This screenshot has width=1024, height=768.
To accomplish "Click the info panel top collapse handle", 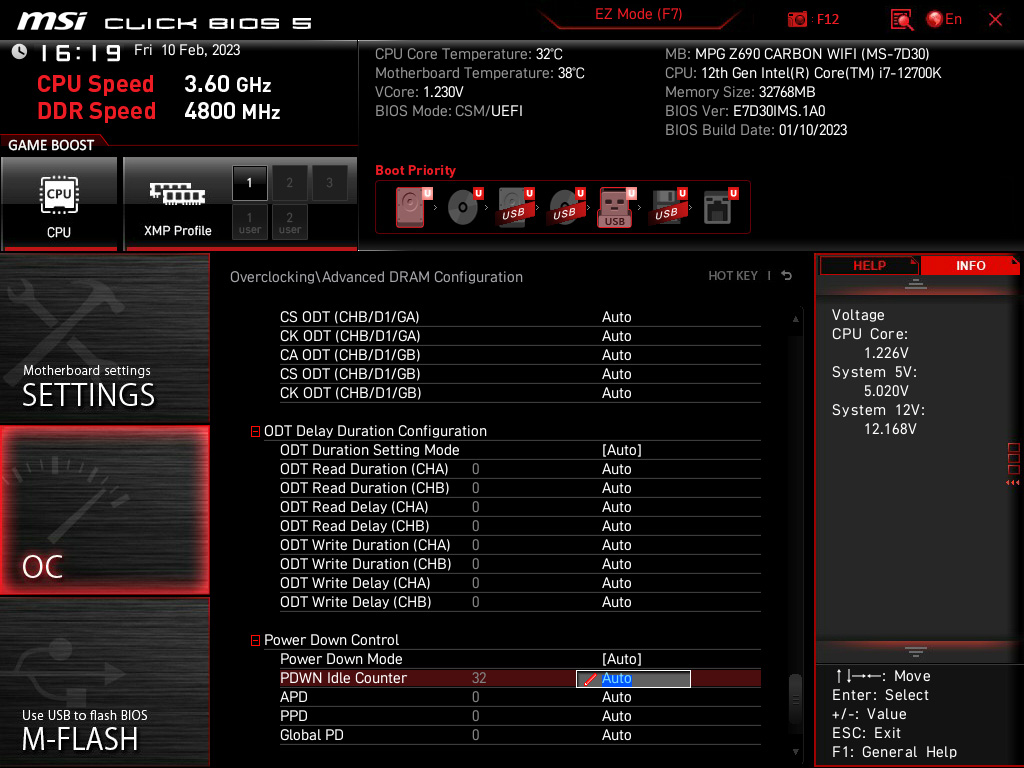I will click(x=916, y=284).
